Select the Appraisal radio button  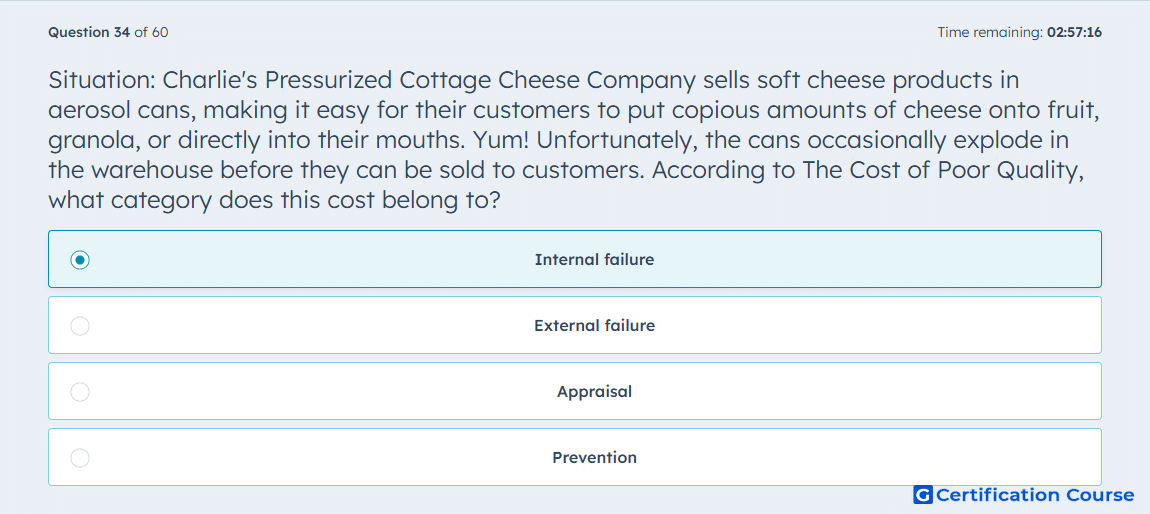tap(80, 392)
